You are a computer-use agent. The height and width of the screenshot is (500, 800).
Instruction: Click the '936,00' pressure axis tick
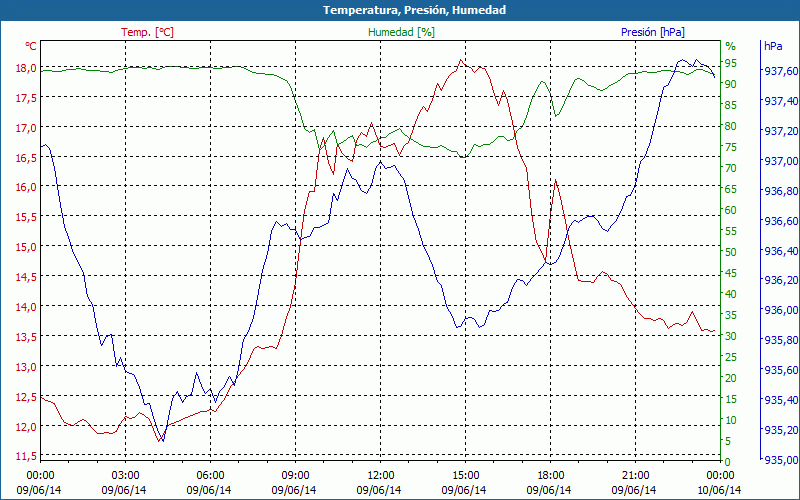[x=781, y=310]
